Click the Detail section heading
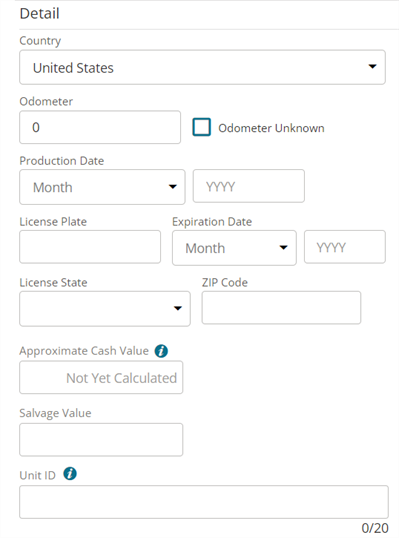This screenshot has width=399, height=538. 40,14
